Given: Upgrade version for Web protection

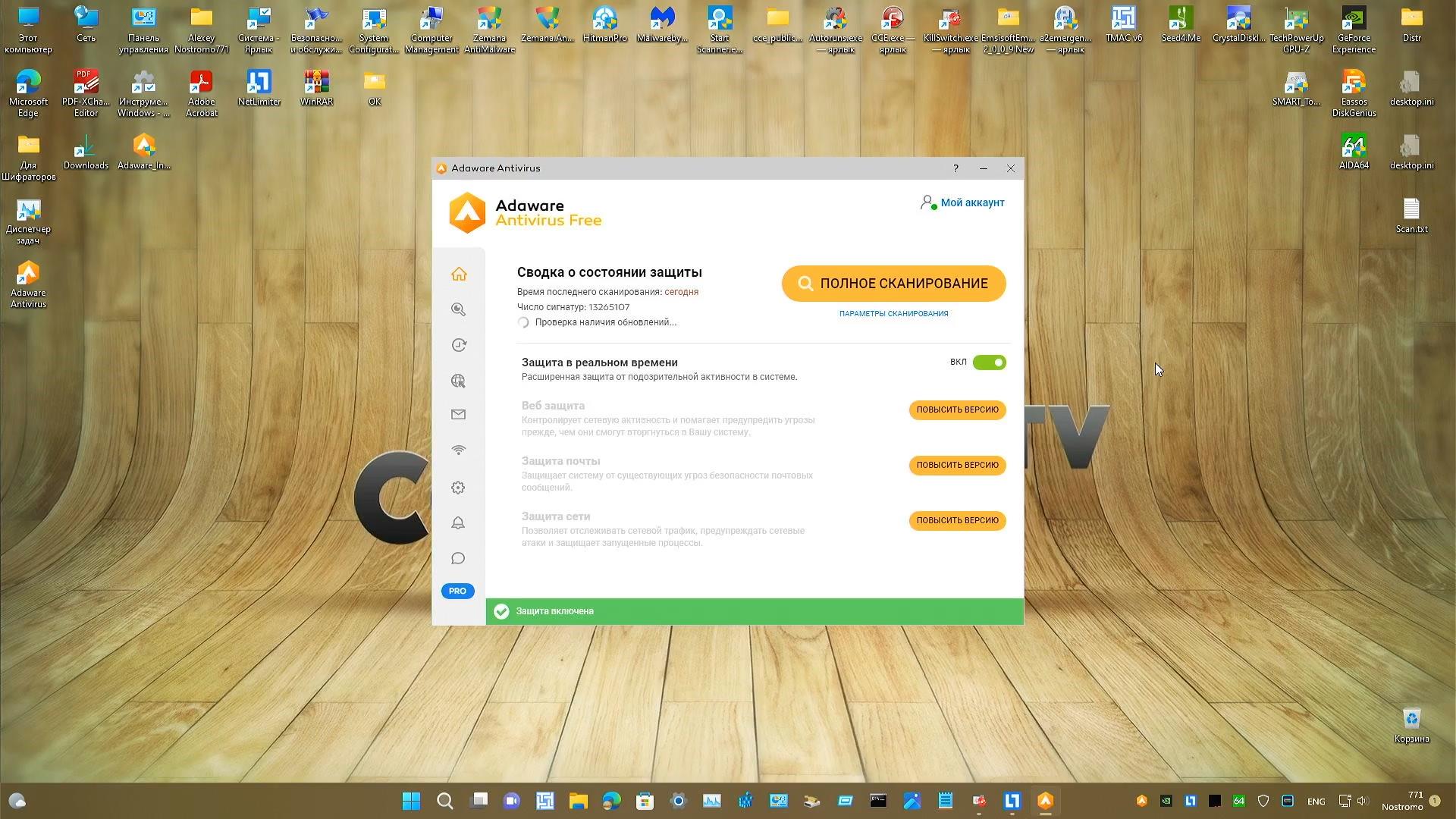Looking at the screenshot, I should 957,410.
